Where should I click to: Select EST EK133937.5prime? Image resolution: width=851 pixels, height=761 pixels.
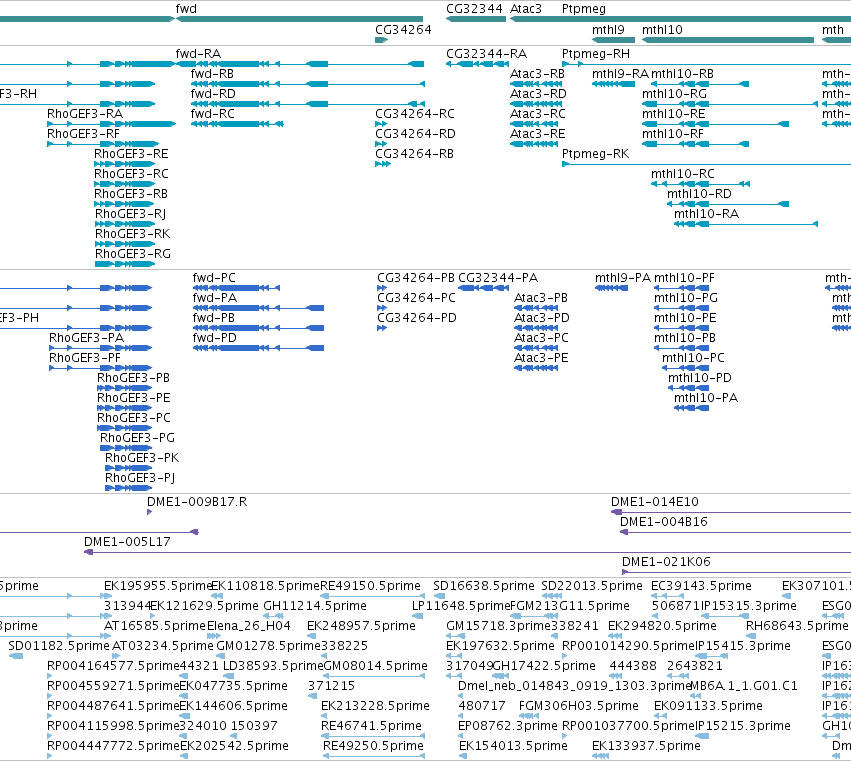[x=646, y=746]
